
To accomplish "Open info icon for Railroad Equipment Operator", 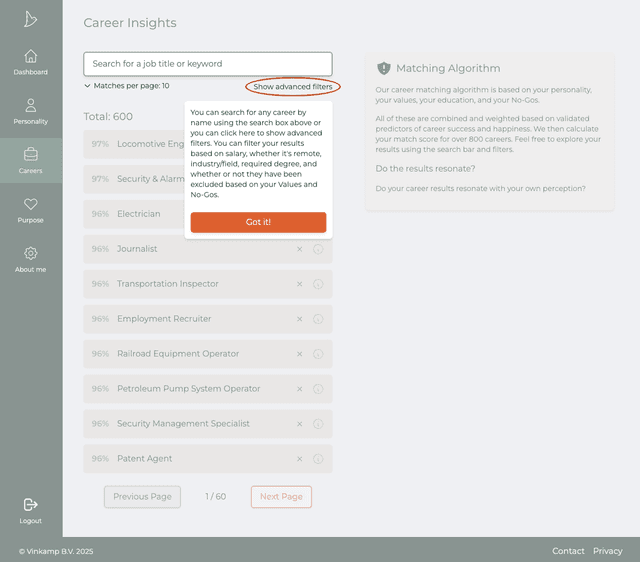I will [x=318, y=354].
